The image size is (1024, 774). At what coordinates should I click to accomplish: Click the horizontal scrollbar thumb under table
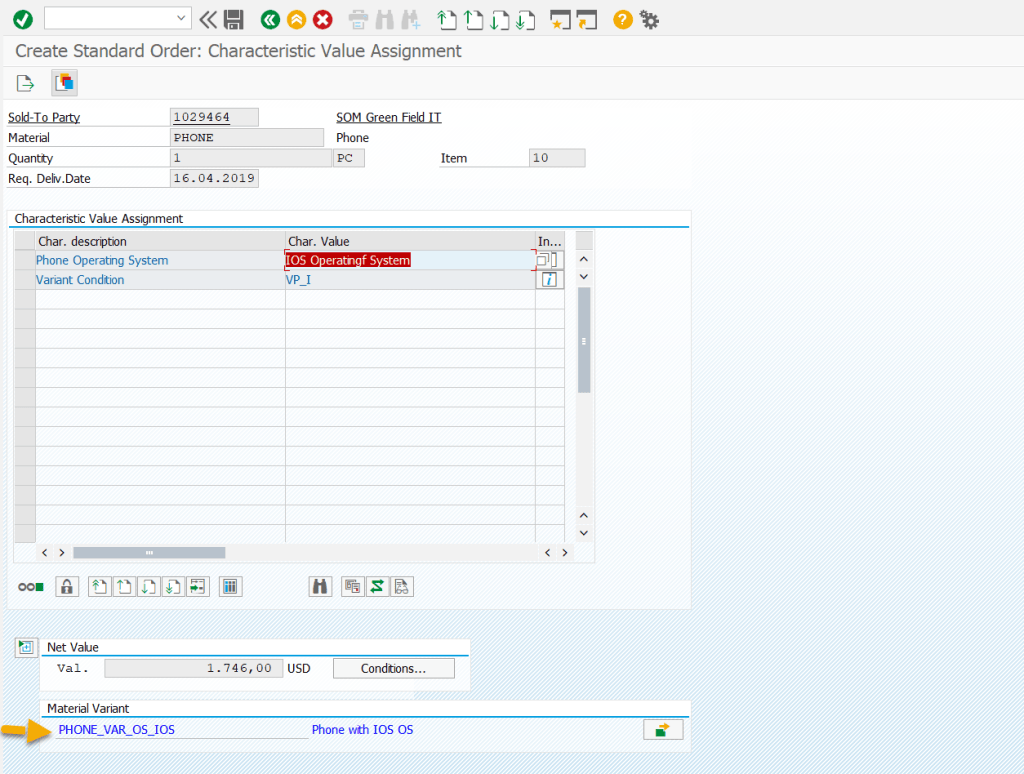(x=149, y=553)
